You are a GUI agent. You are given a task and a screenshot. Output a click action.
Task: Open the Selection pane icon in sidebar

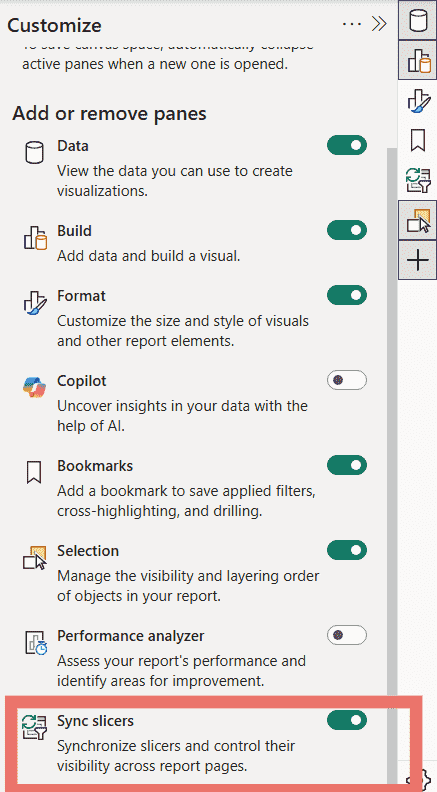coord(418,220)
